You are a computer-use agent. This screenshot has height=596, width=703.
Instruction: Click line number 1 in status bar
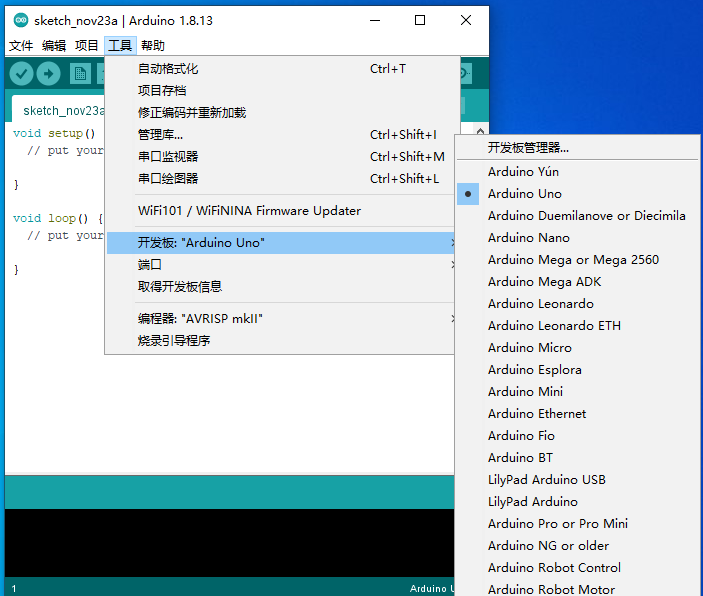point(14,588)
